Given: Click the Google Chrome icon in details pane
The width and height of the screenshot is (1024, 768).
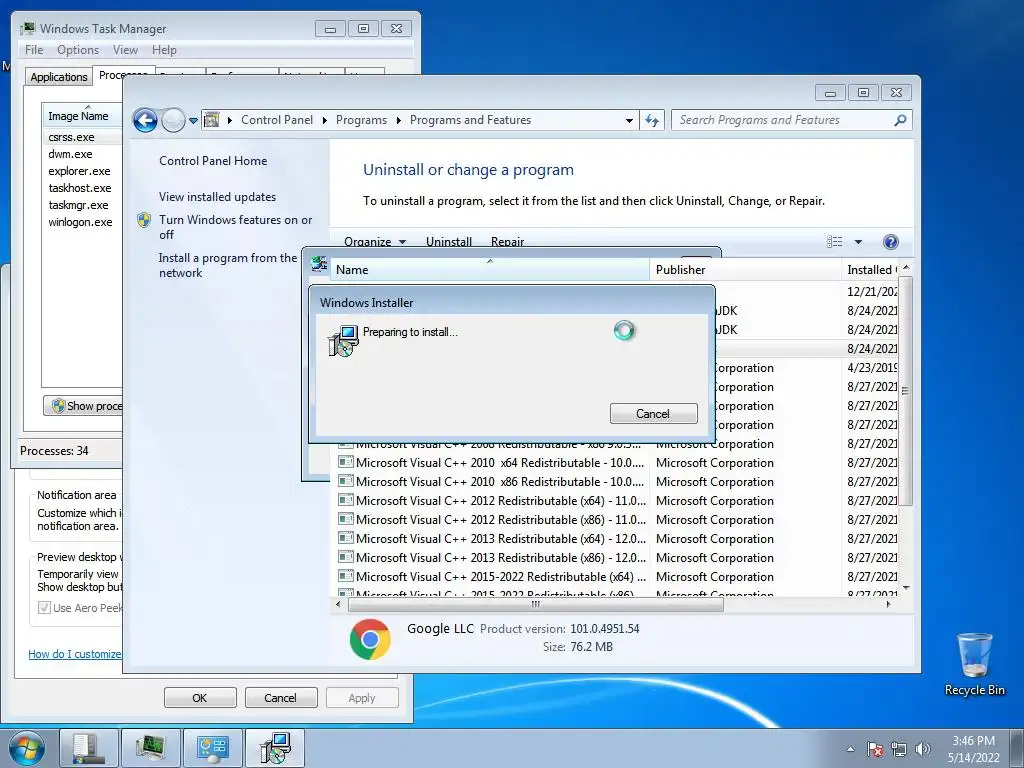Looking at the screenshot, I should click(x=370, y=639).
